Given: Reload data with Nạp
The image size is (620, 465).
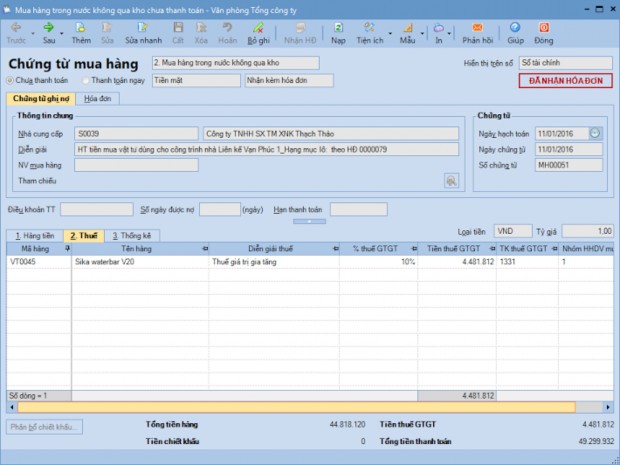Looking at the screenshot, I should coord(338,33).
